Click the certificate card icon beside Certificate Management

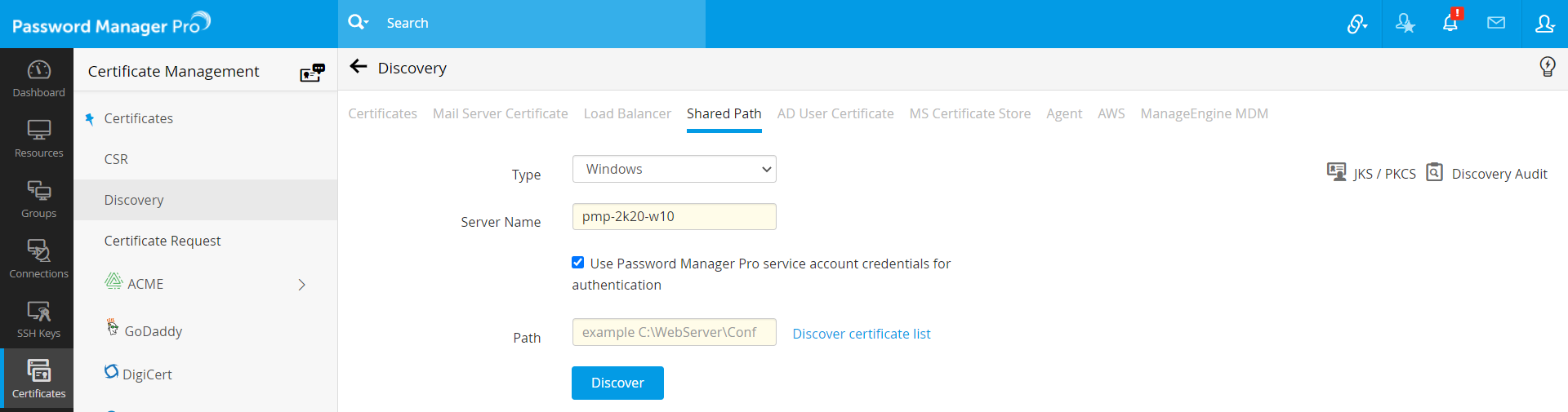pyautogui.click(x=312, y=73)
